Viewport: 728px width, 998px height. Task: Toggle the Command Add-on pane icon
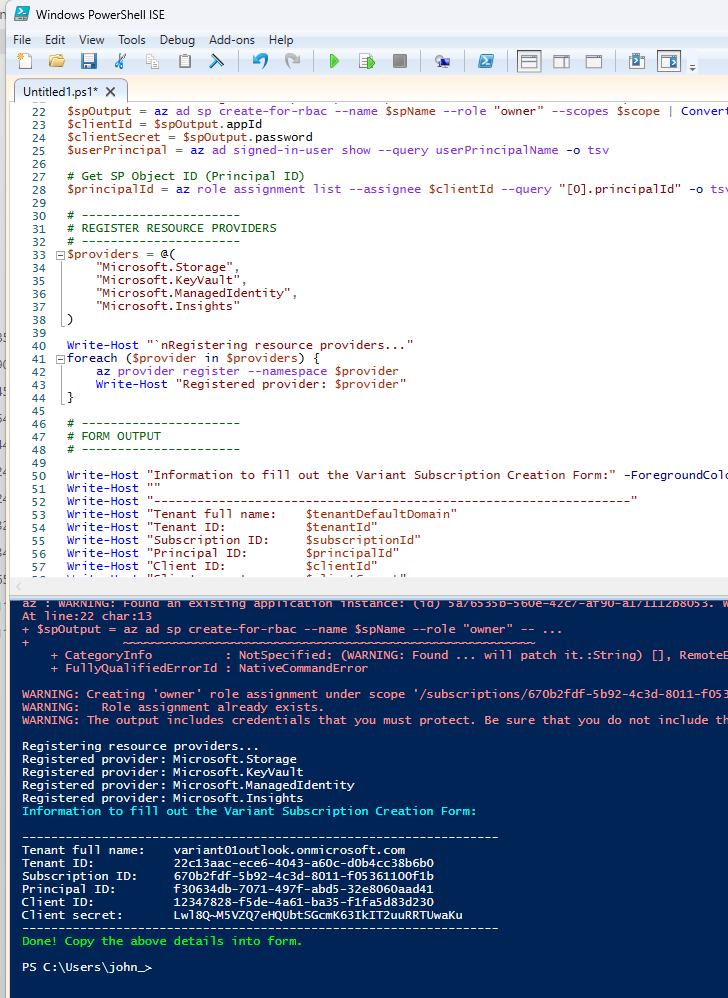click(669, 61)
